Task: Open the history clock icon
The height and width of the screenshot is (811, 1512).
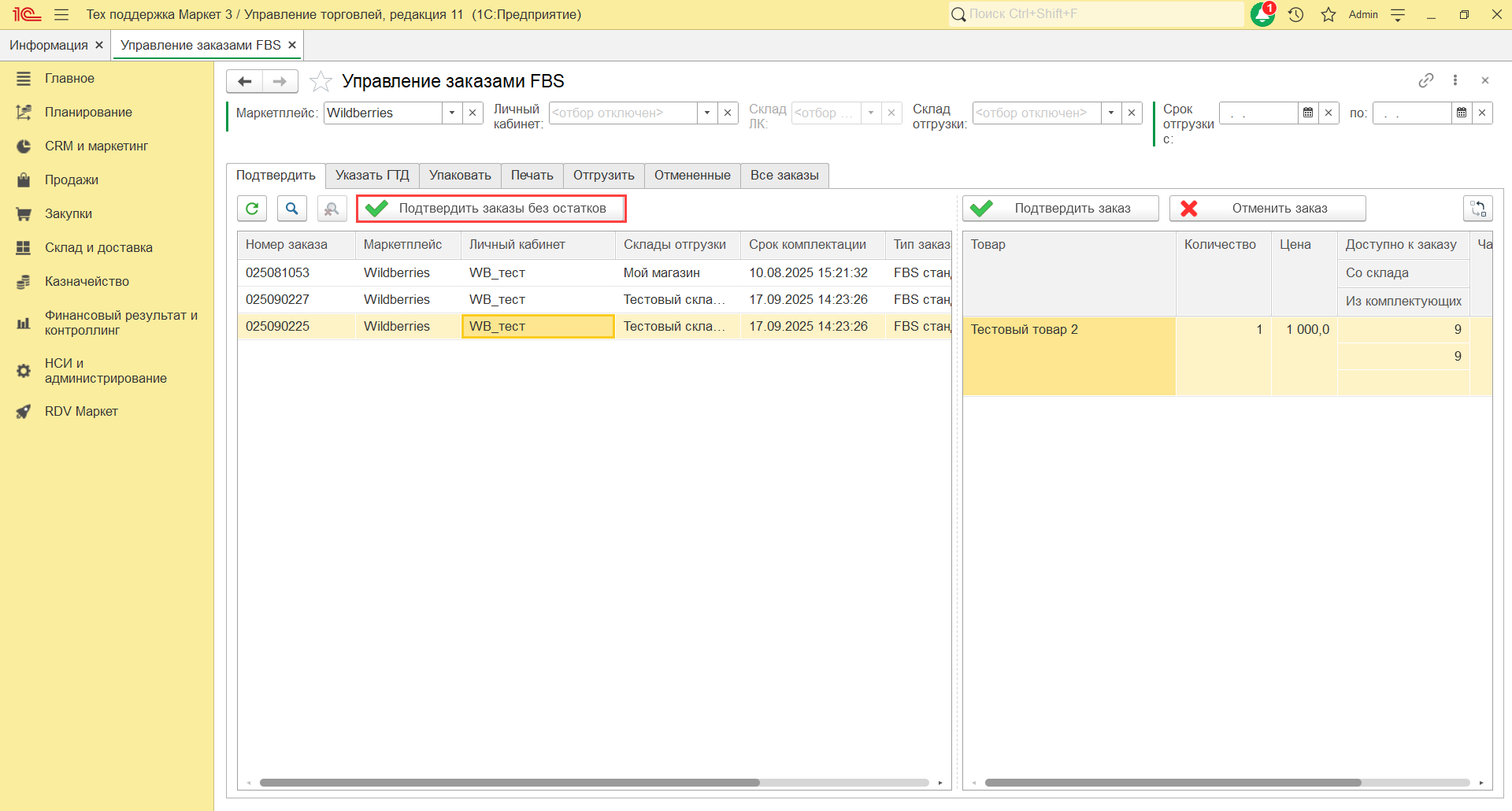Action: pyautogui.click(x=1296, y=14)
